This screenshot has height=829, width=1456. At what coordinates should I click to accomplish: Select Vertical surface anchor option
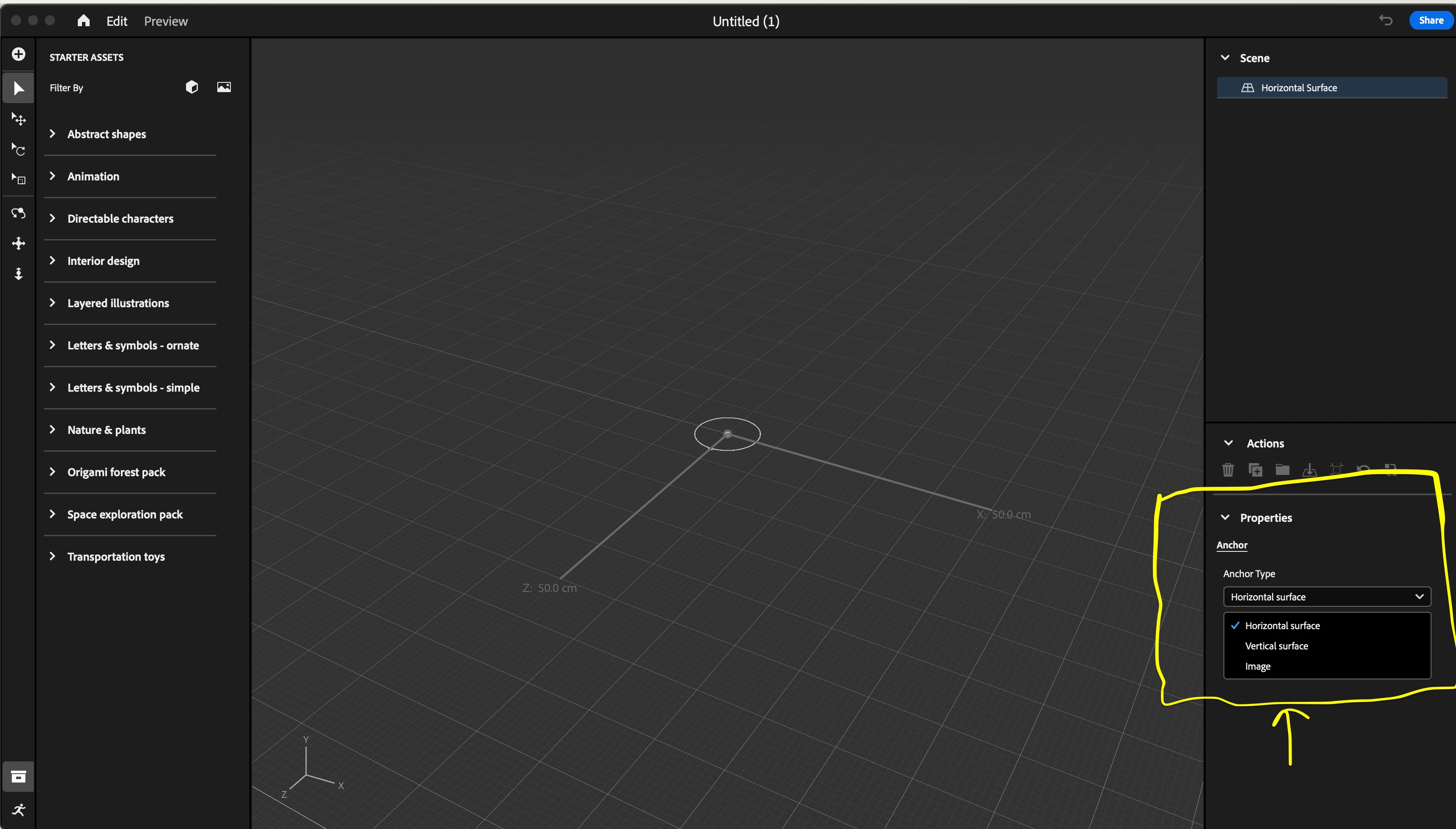tap(1276, 646)
